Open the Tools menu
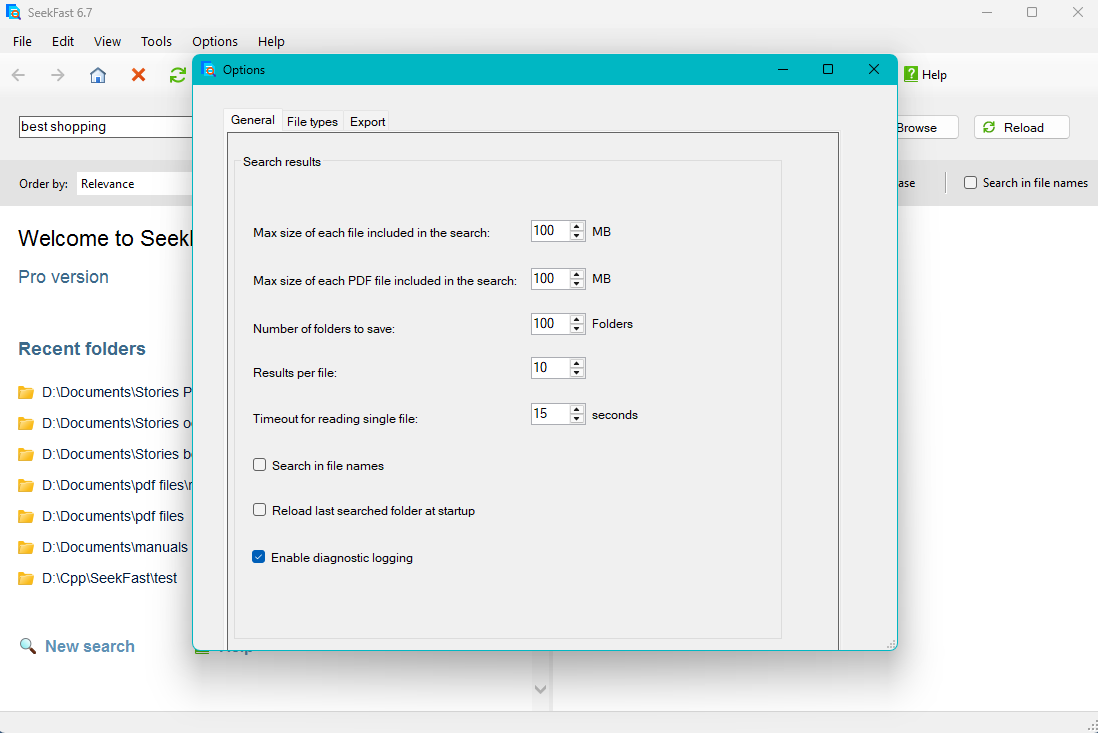Screen dimensions: 1098x733 tap(156, 41)
